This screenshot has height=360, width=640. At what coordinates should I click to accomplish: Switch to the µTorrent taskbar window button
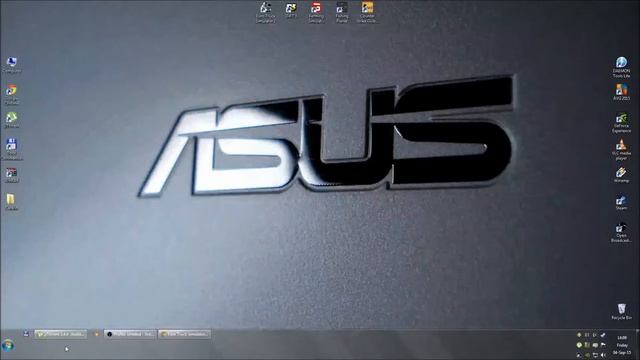61,334
